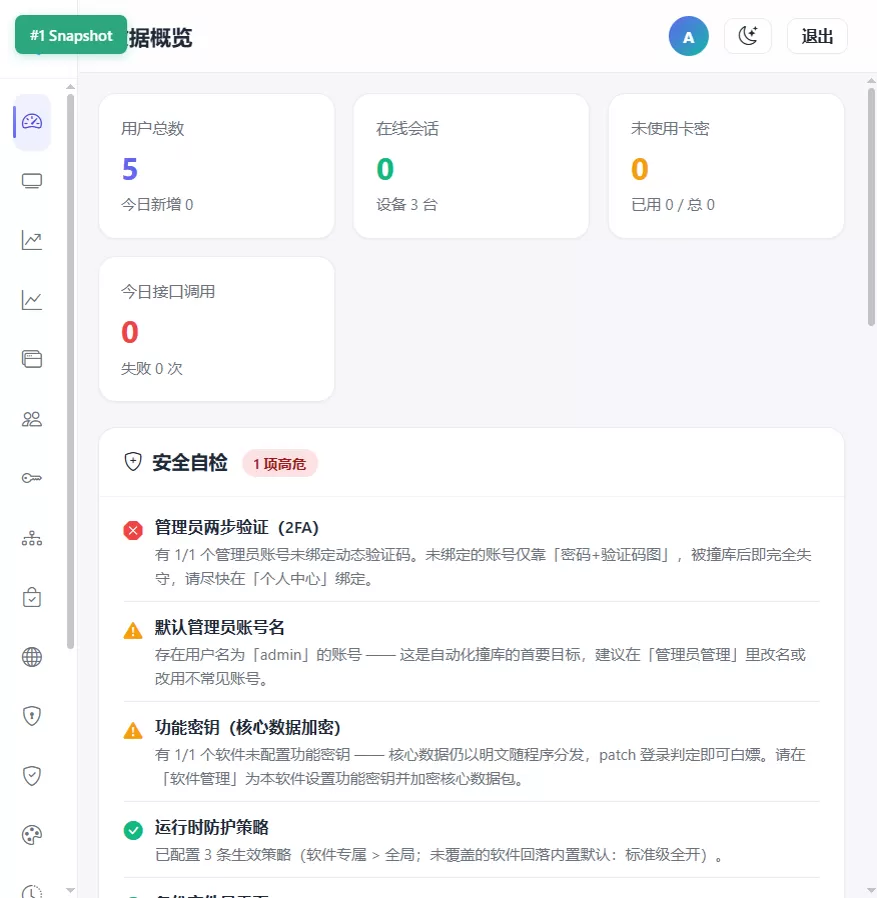Open the 未使用卡密 statistics card
877x898 pixels.
tap(726, 166)
